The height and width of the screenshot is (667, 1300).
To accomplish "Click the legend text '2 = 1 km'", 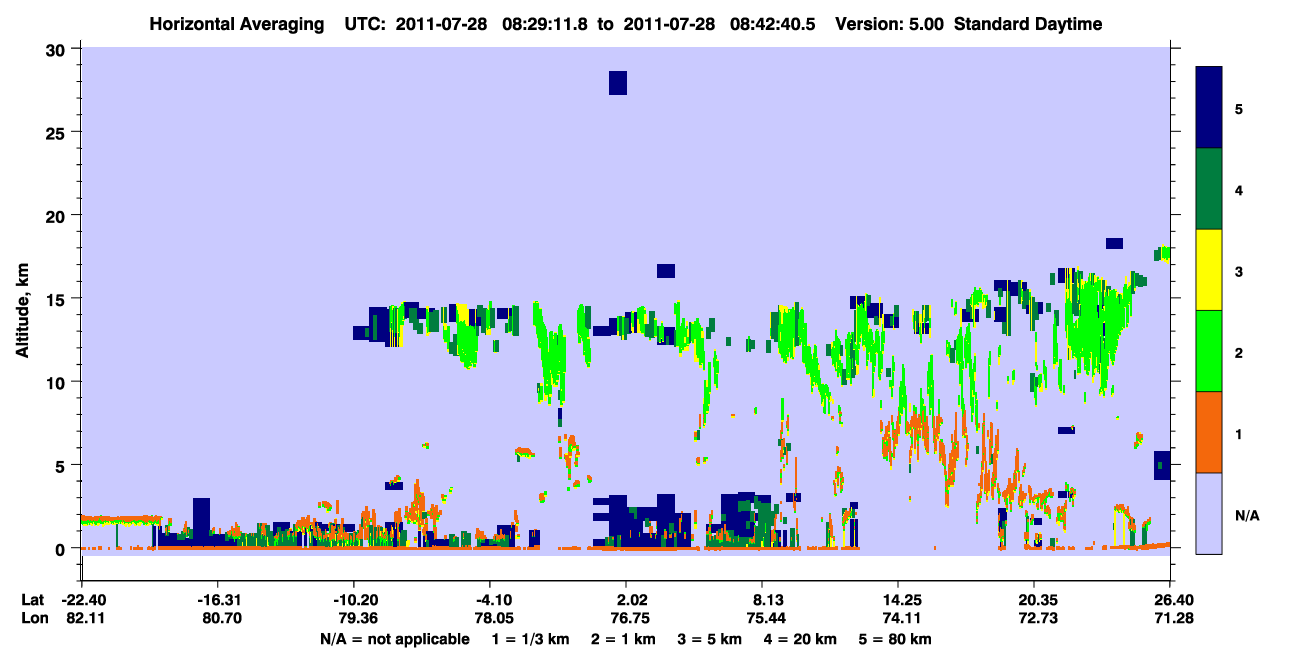I will (622, 639).
